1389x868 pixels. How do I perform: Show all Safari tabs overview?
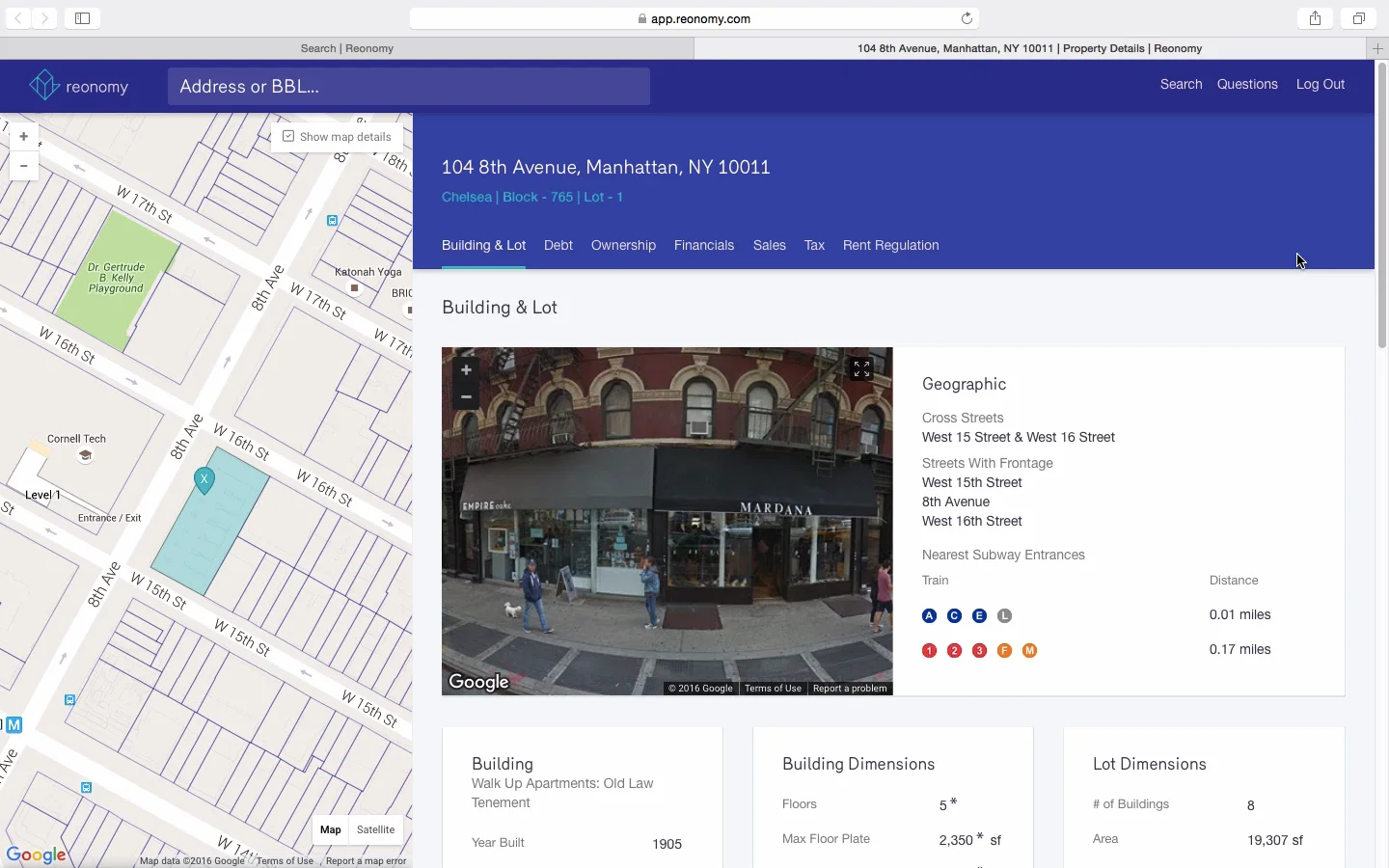click(x=1358, y=18)
